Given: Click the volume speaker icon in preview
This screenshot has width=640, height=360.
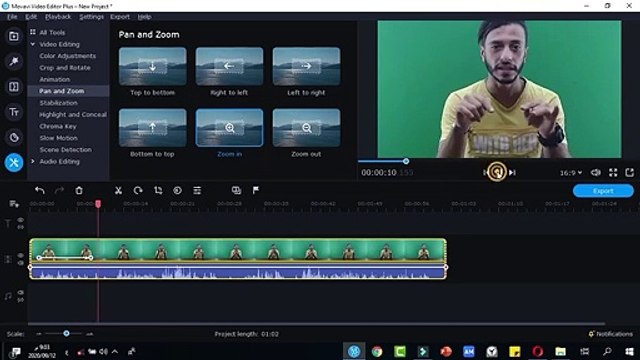Looking at the screenshot, I should click(596, 173).
